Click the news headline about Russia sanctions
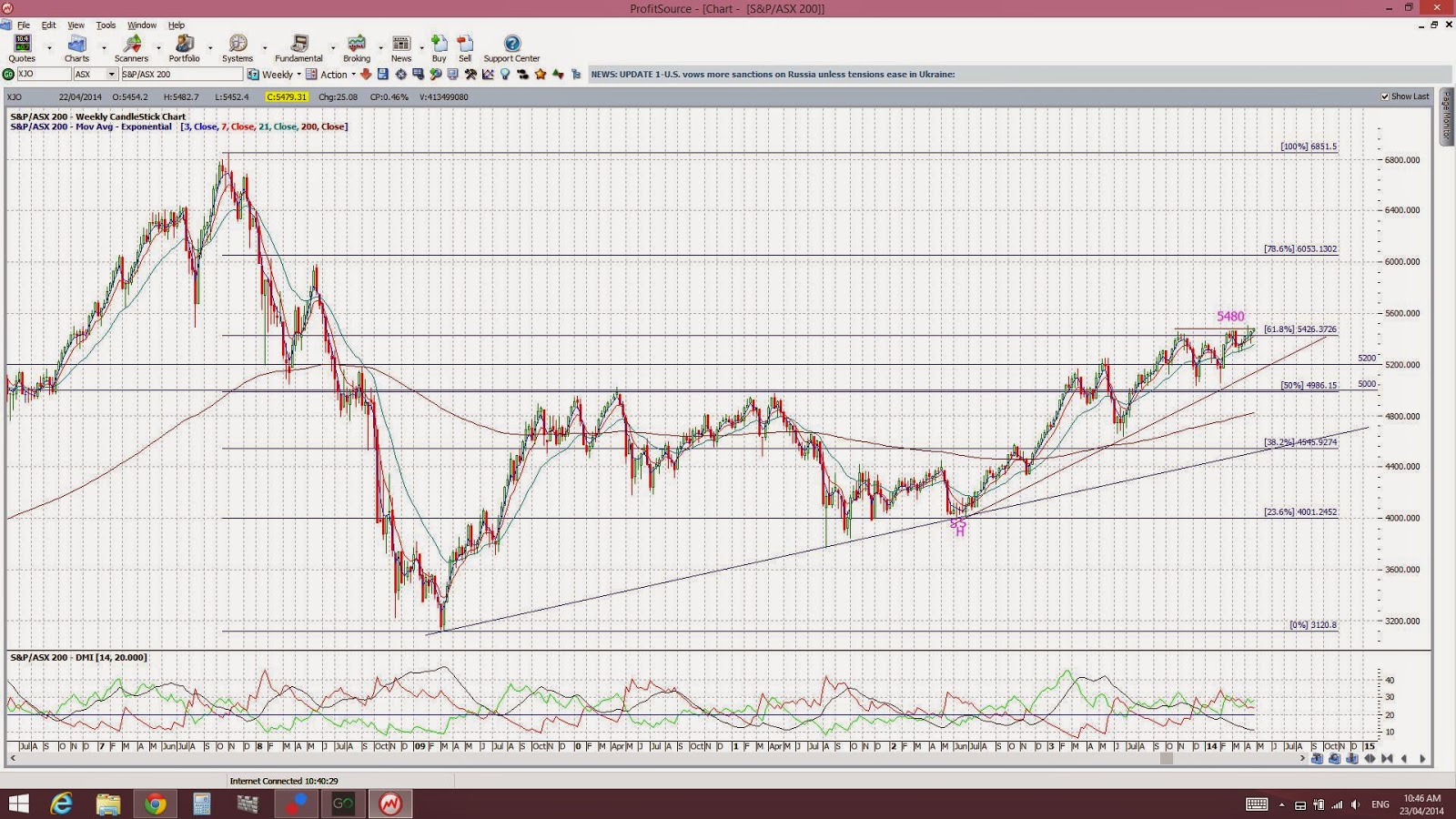Image resolution: width=1456 pixels, height=819 pixels. click(773, 75)
